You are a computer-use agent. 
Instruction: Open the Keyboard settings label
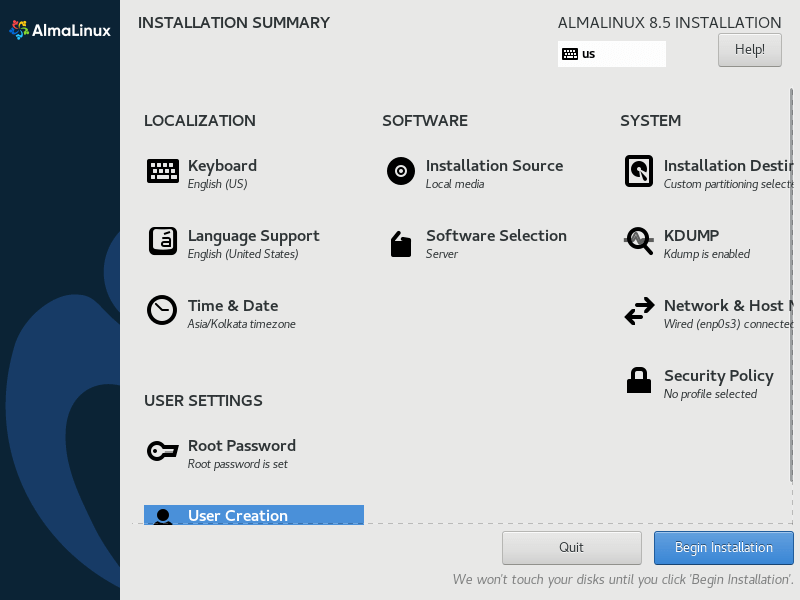(x=222, y=166)
